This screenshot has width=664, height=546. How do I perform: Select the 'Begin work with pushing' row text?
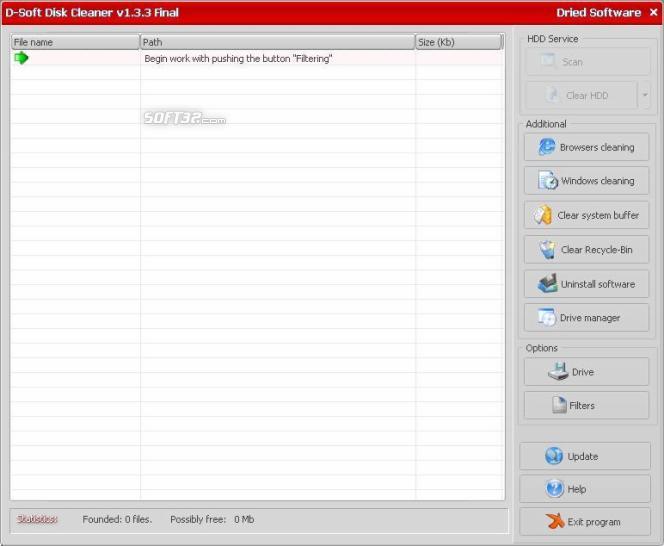click(x=238, y=58)
